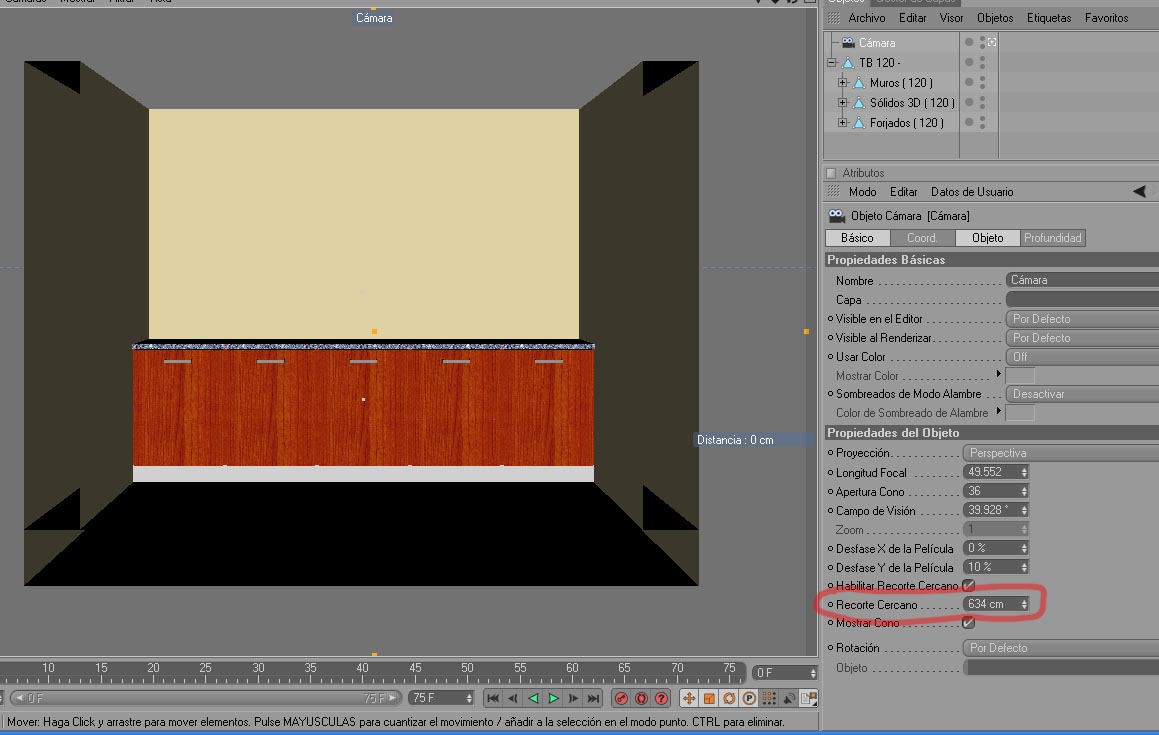Open the Visible al Renderizar dropdown

pos(1082,338)
